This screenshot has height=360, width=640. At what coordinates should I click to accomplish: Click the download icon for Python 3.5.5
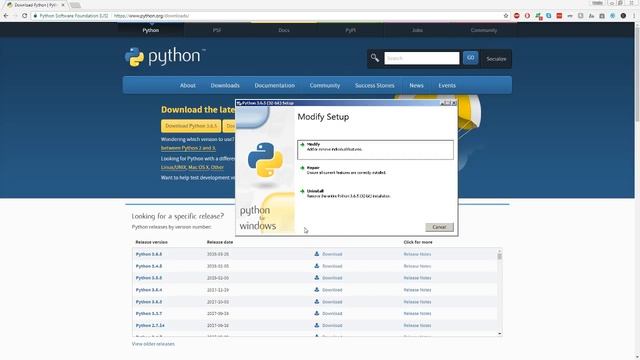pyautogui.click(x=317, y=278)
